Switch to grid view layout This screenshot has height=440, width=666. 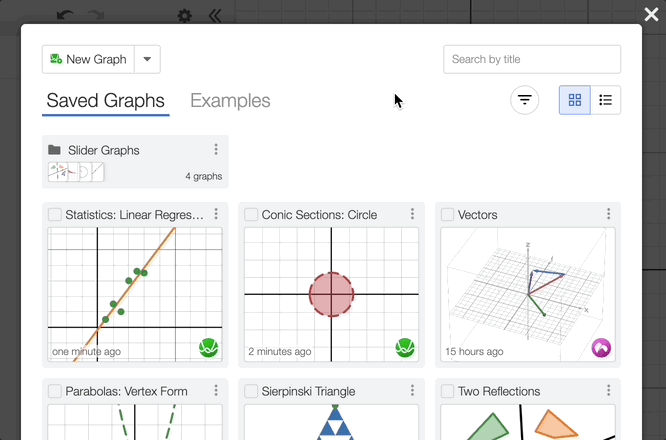point(575,100)
